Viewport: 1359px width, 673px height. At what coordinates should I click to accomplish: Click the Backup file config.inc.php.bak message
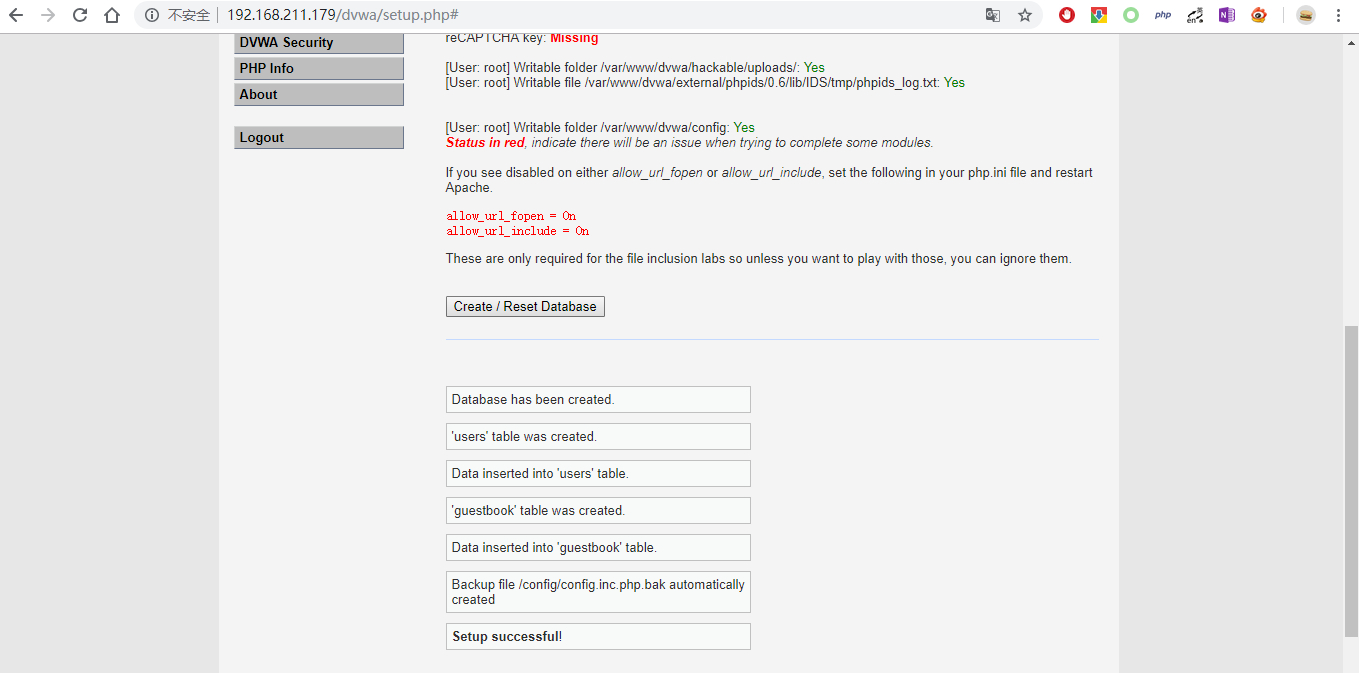coord(598,592)
